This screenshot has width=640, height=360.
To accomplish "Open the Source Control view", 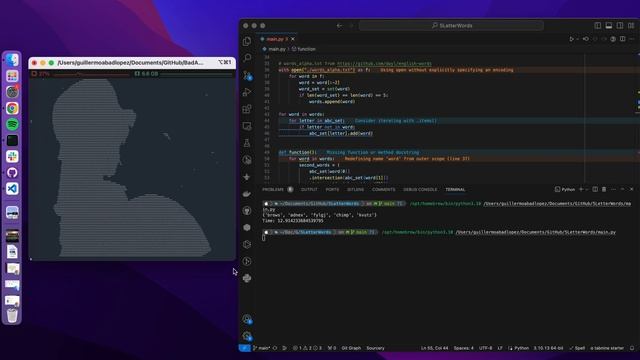I will tap(247, 75).
